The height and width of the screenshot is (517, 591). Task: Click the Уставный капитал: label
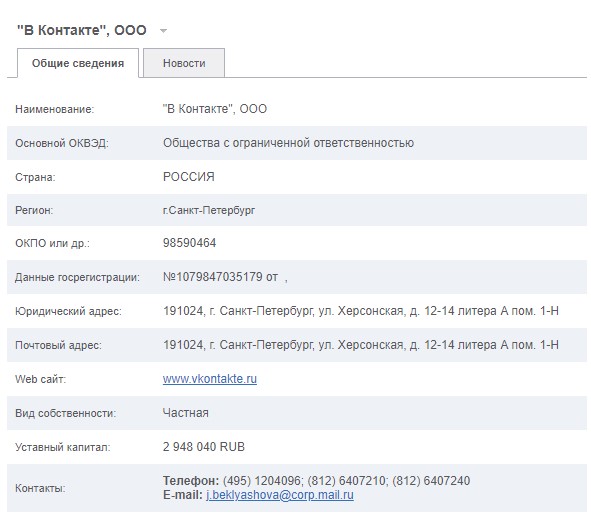click(63, 447)
